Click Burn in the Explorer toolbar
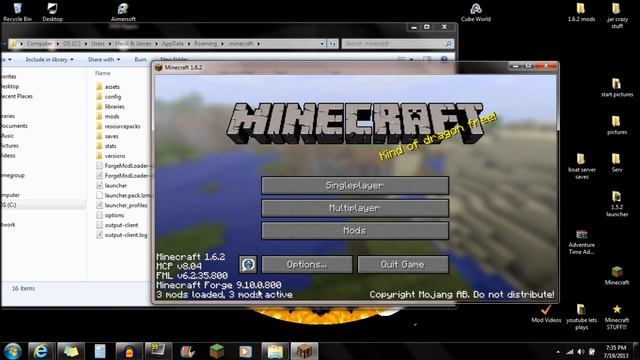Image resolution: width=640 pixels, height=360 pixels. tap(140, 60)
